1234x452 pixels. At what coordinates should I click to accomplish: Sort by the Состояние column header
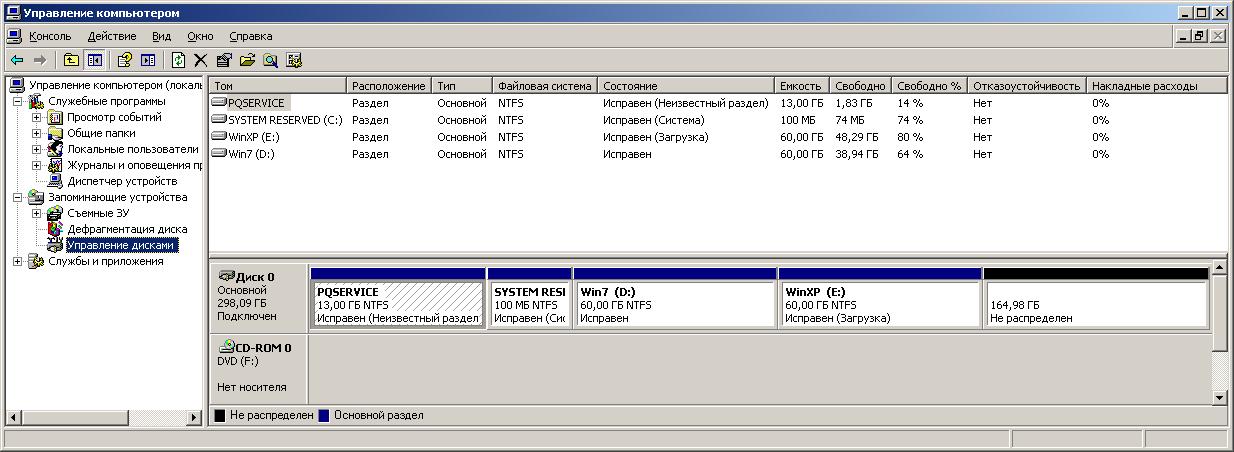(686, 86)
